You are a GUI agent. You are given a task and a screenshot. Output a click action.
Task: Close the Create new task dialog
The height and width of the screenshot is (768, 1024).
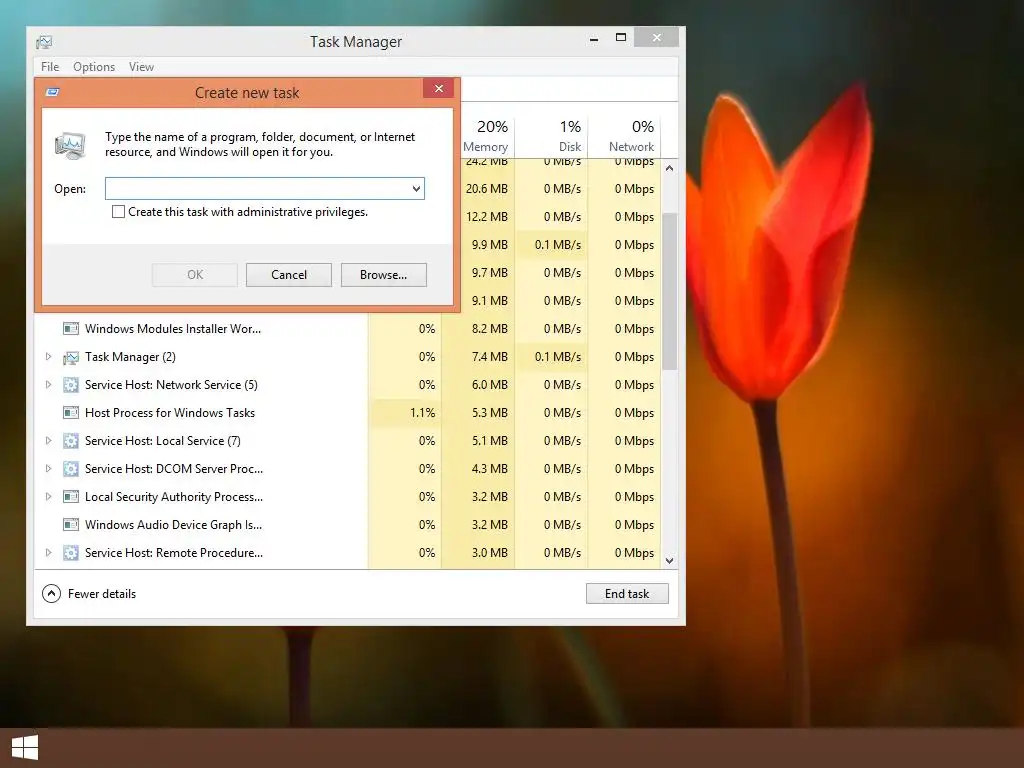click(x=439, y=88)
